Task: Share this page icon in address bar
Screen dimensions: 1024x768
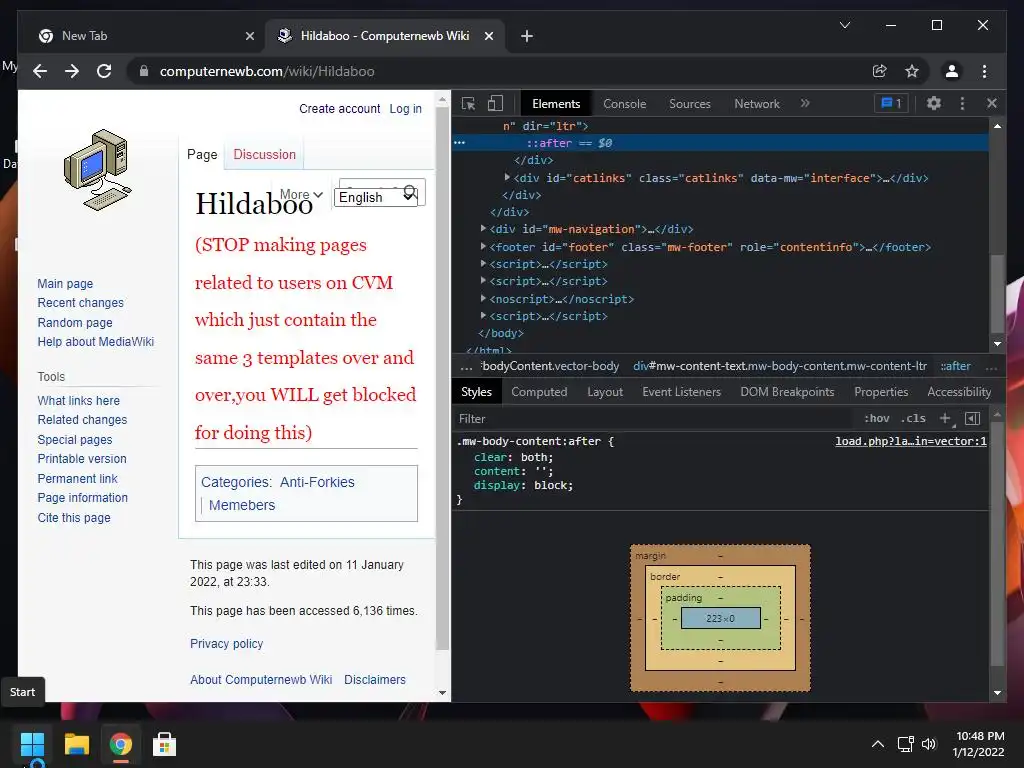Action: coord(880,71)
